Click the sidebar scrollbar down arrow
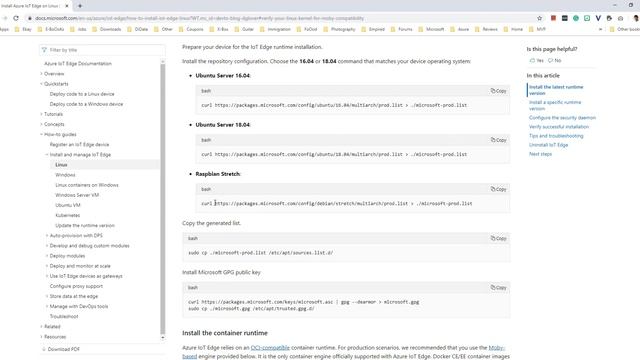640x360 pixels. 163,338
